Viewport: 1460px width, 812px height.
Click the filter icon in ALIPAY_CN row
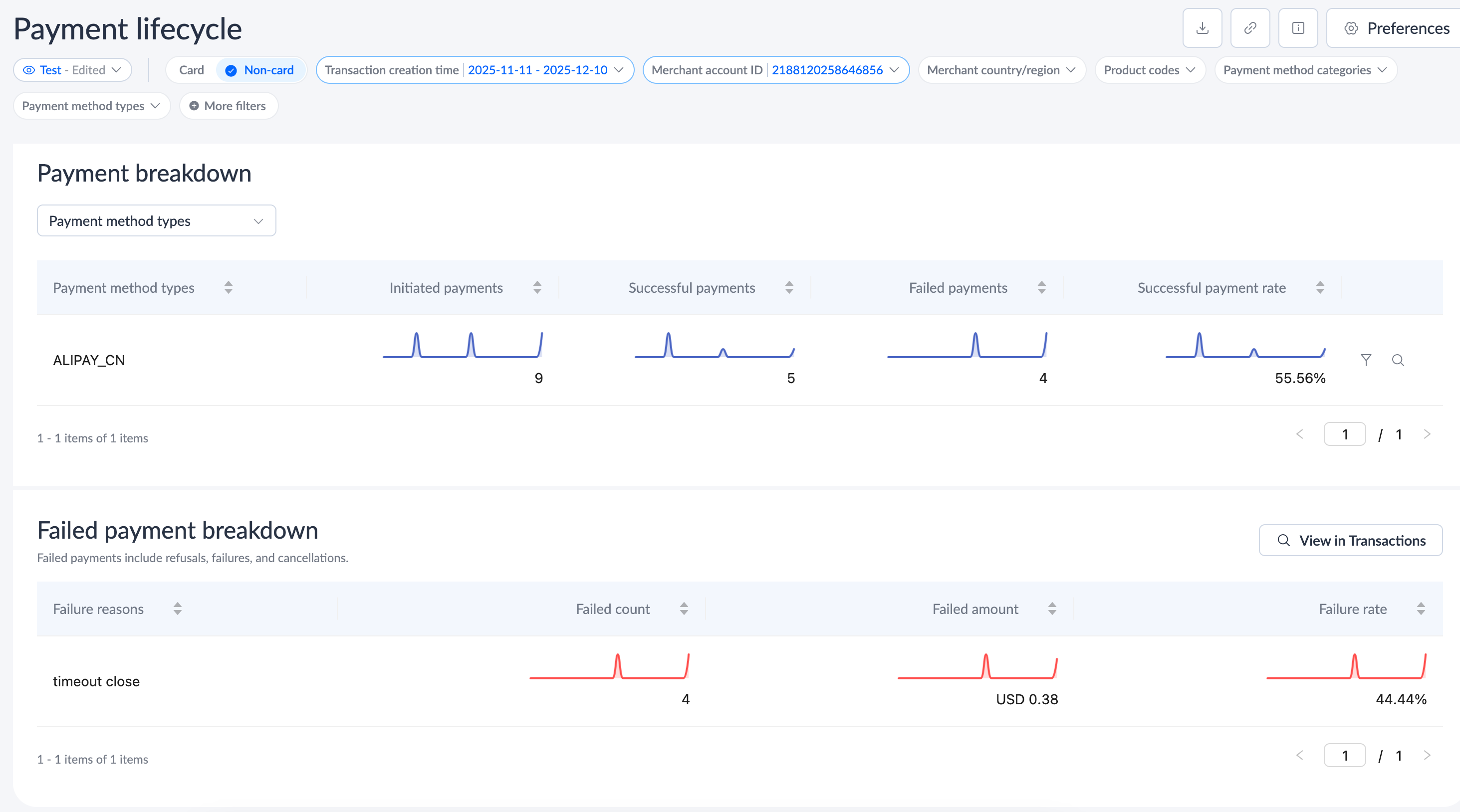(1366, 360)
